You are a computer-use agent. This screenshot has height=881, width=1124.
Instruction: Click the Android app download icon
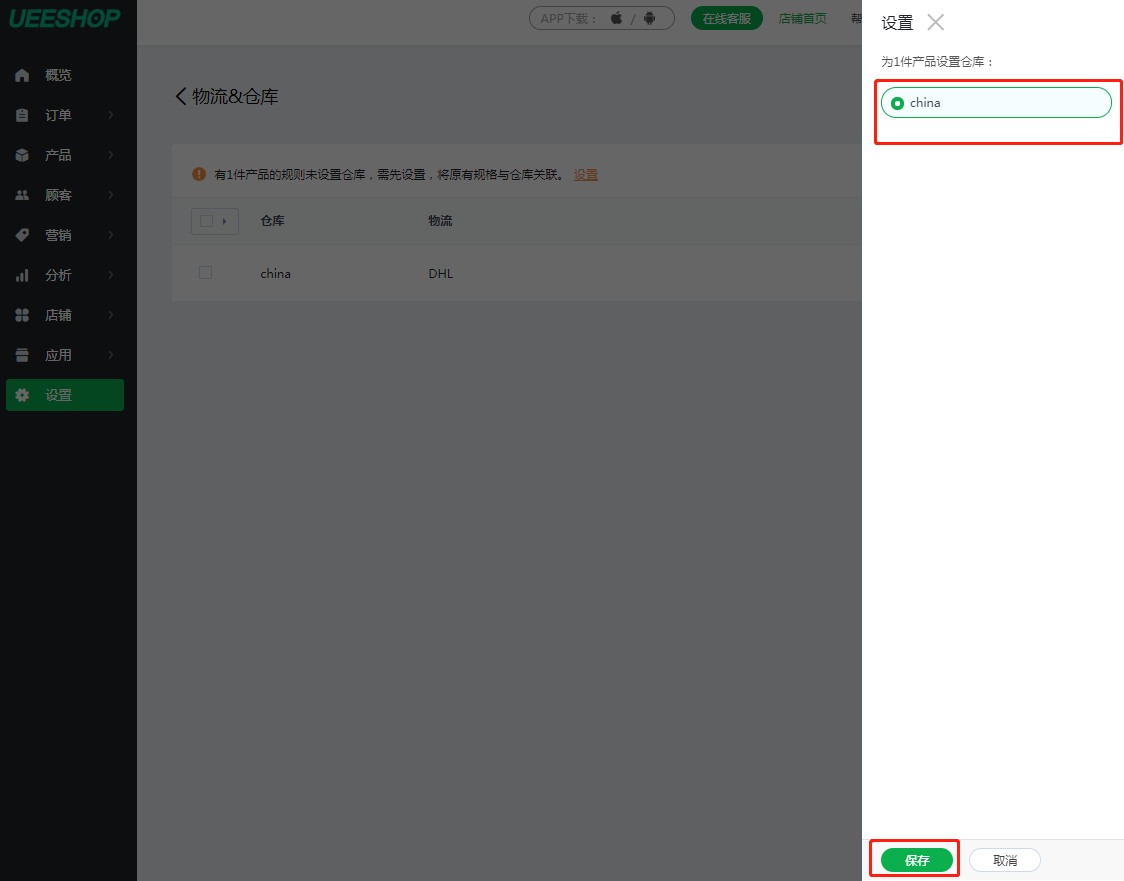point(649,18)
